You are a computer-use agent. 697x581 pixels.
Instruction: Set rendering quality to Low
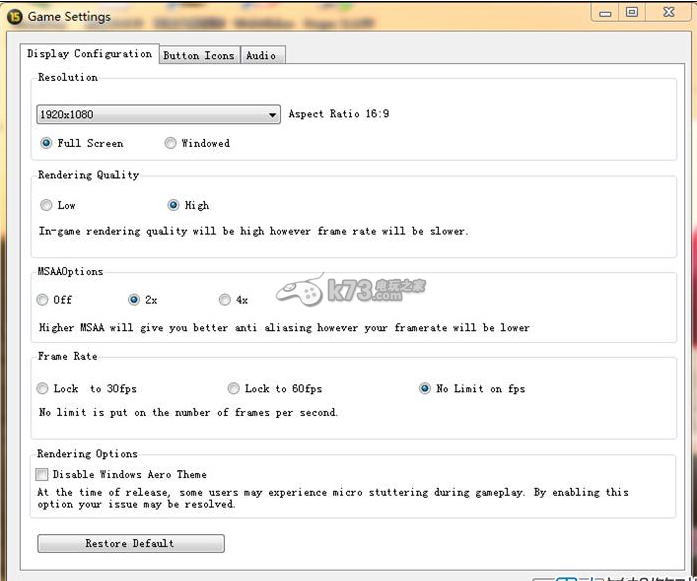click(46, 205)
